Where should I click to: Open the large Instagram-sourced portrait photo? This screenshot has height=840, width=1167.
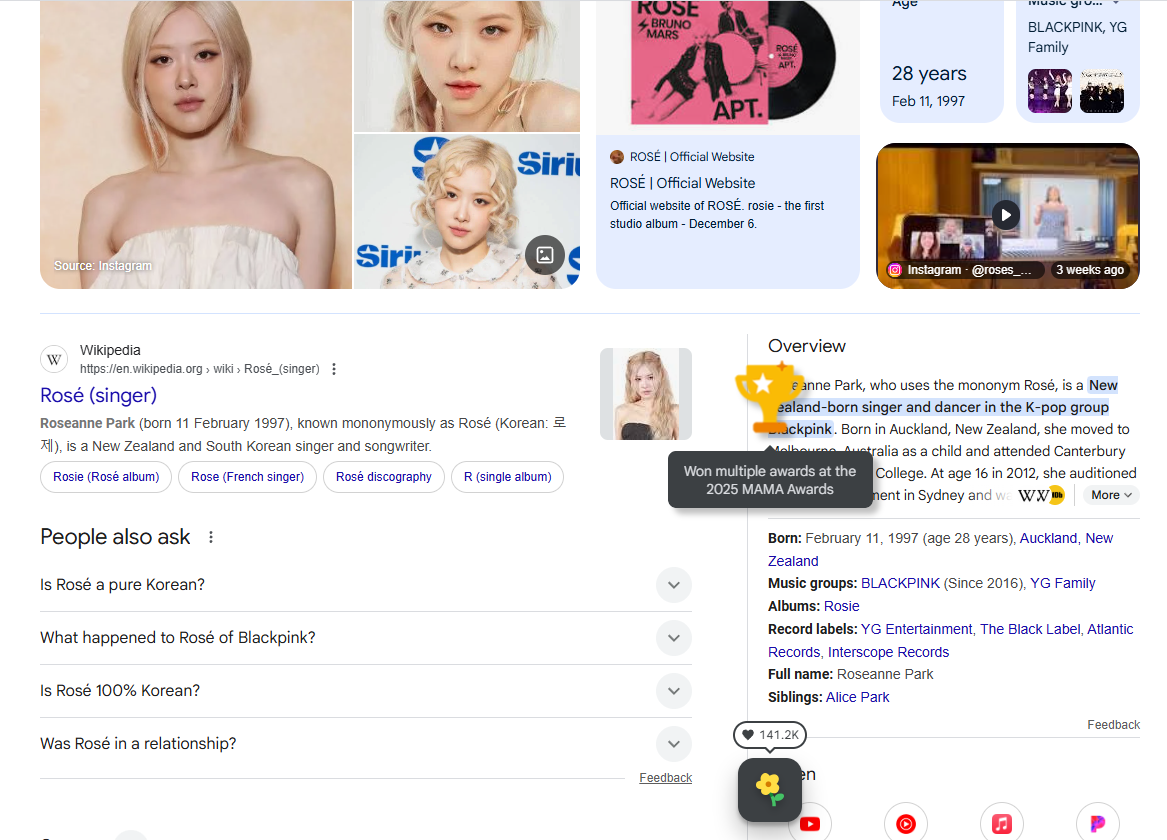[x=196, y=144]
